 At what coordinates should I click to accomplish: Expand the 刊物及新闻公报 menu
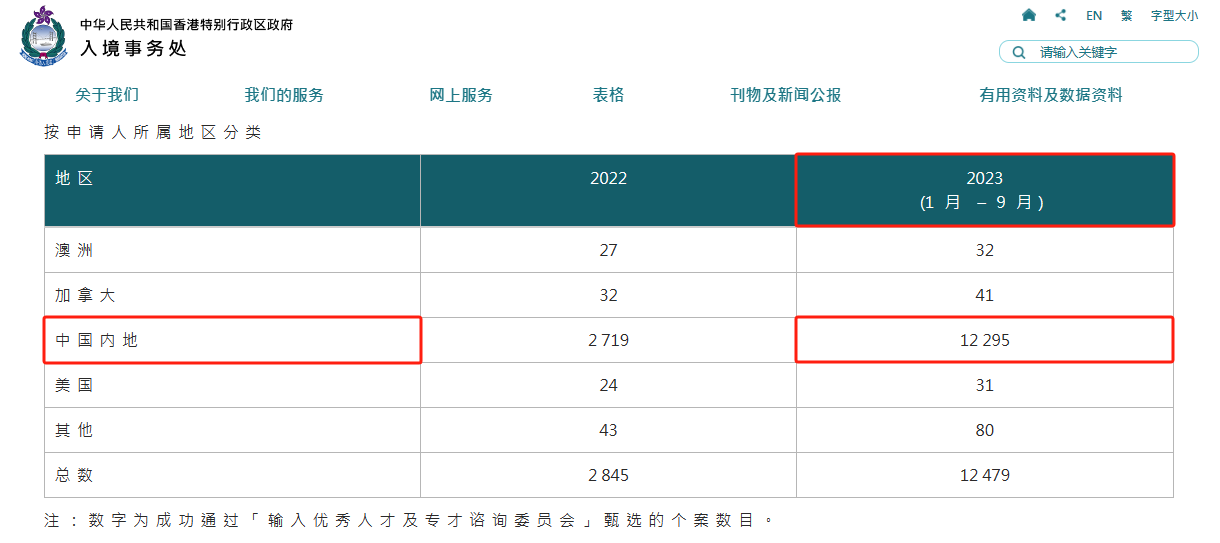(x=785, y=95)
